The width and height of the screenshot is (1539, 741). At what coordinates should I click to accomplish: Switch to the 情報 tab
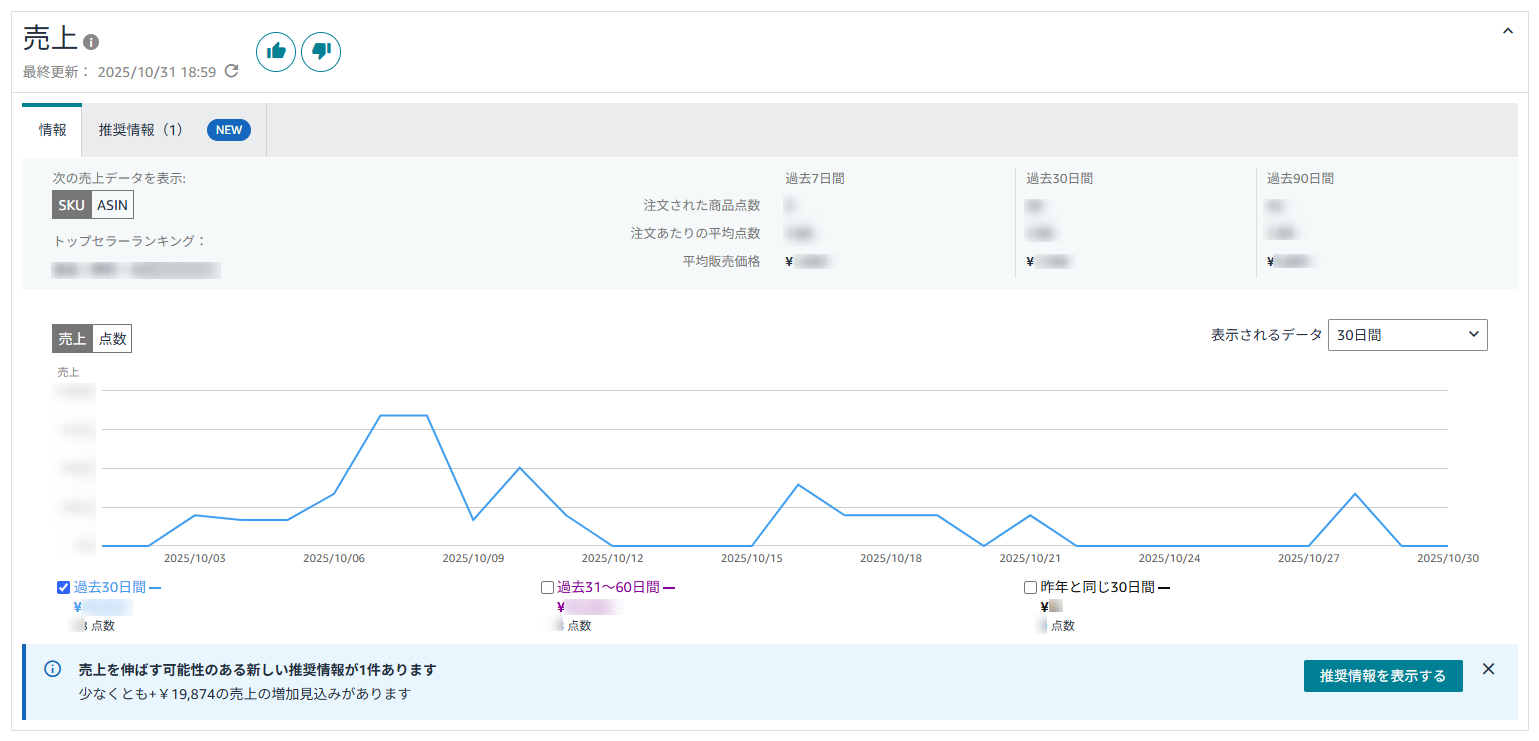point(52,130)
